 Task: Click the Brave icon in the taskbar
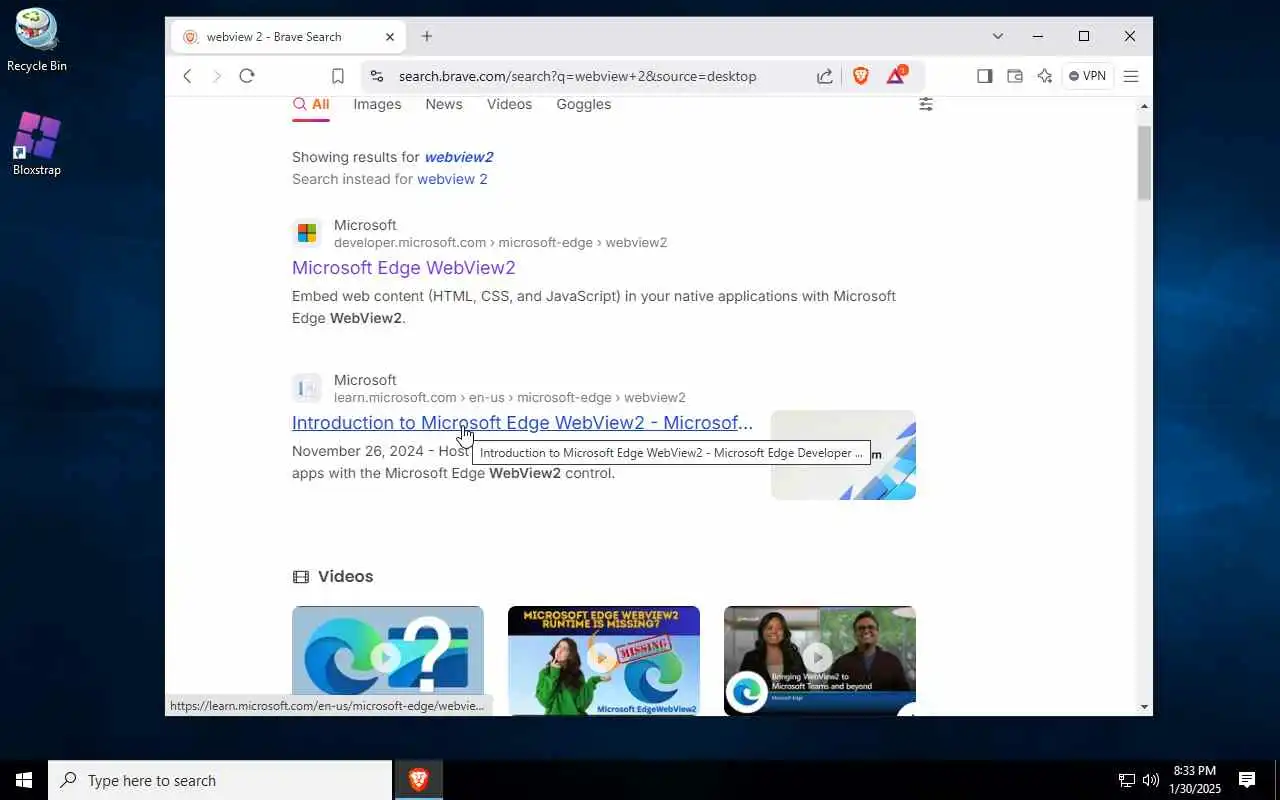tap(418, 780)
